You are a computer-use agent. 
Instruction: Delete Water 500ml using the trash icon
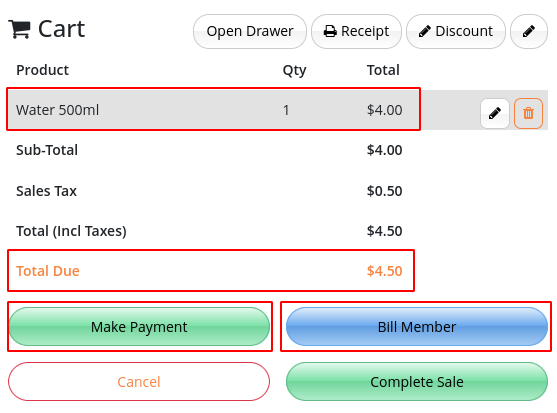click(528, 113)
